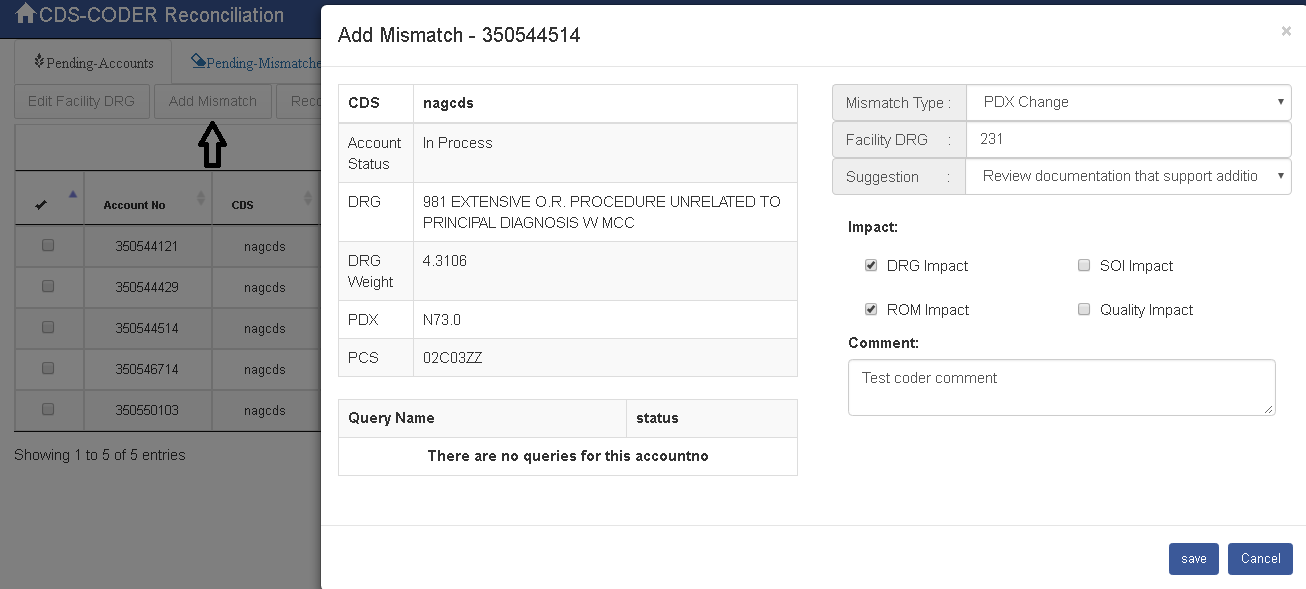The height and width of the screenshot is (589, 1306).
Task: Uncheck the ROM Impact checkbox
Action: (871, 310)
